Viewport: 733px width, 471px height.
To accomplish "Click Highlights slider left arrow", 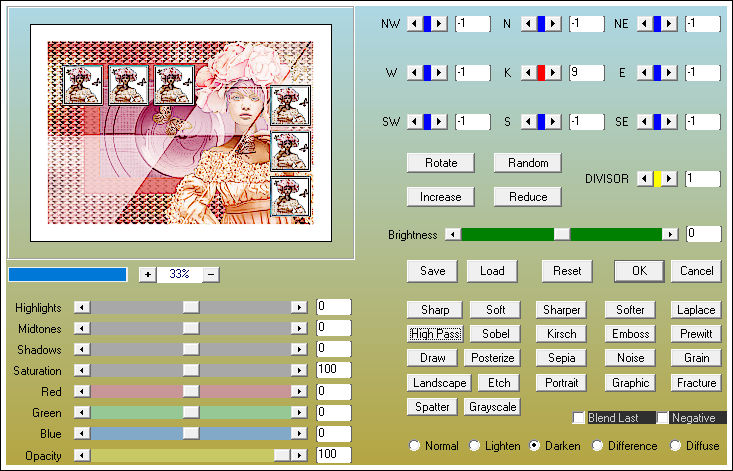I will 82,307.
